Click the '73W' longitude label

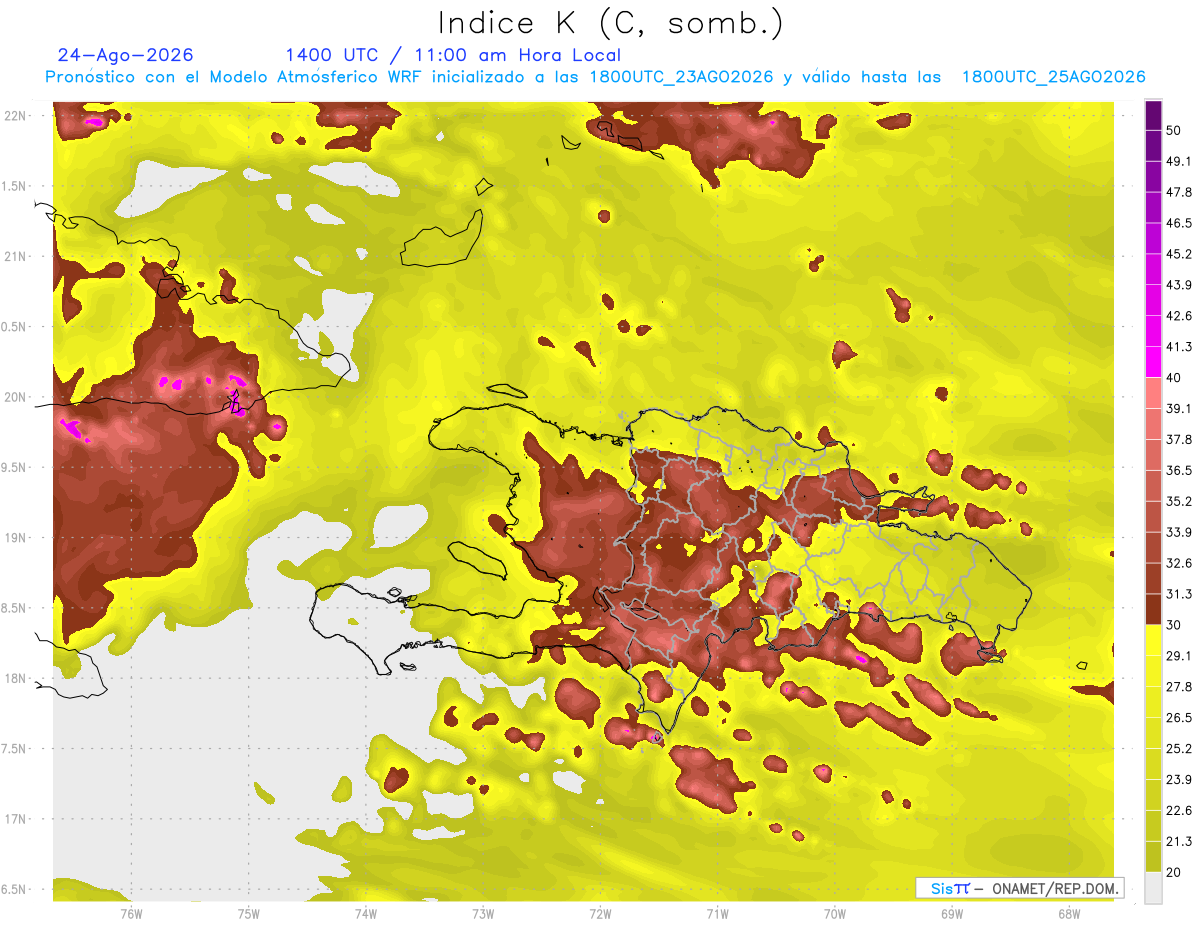483,914
